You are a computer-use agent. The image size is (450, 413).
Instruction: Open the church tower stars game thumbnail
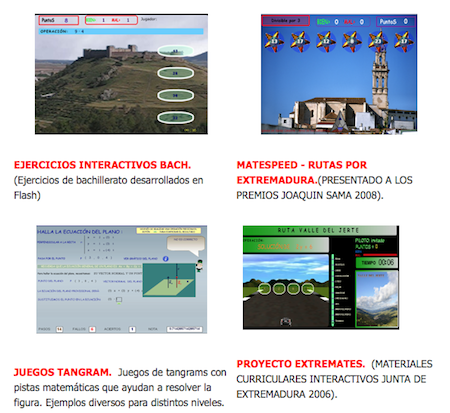point(339,74)
